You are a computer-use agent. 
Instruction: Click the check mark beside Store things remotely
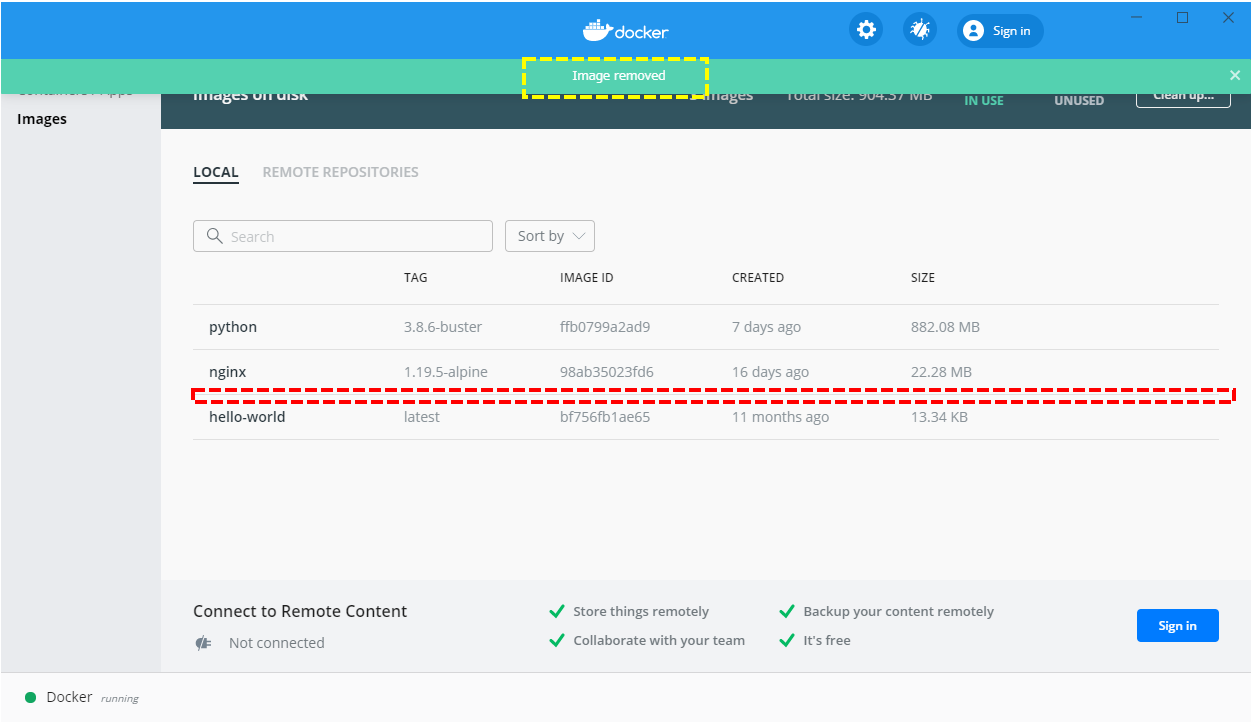(557, 611)
